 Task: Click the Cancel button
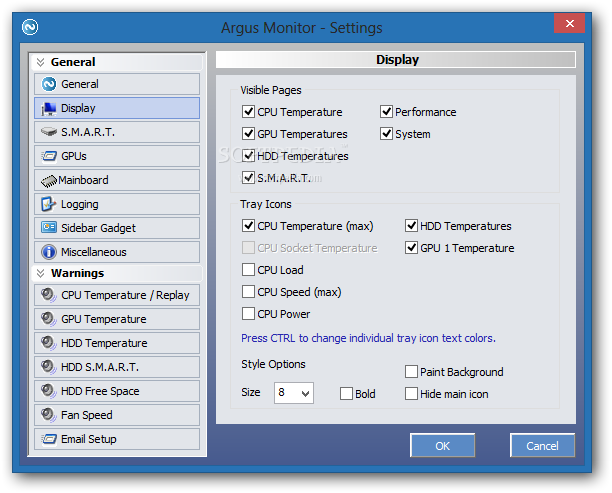[x=542, y=445]
